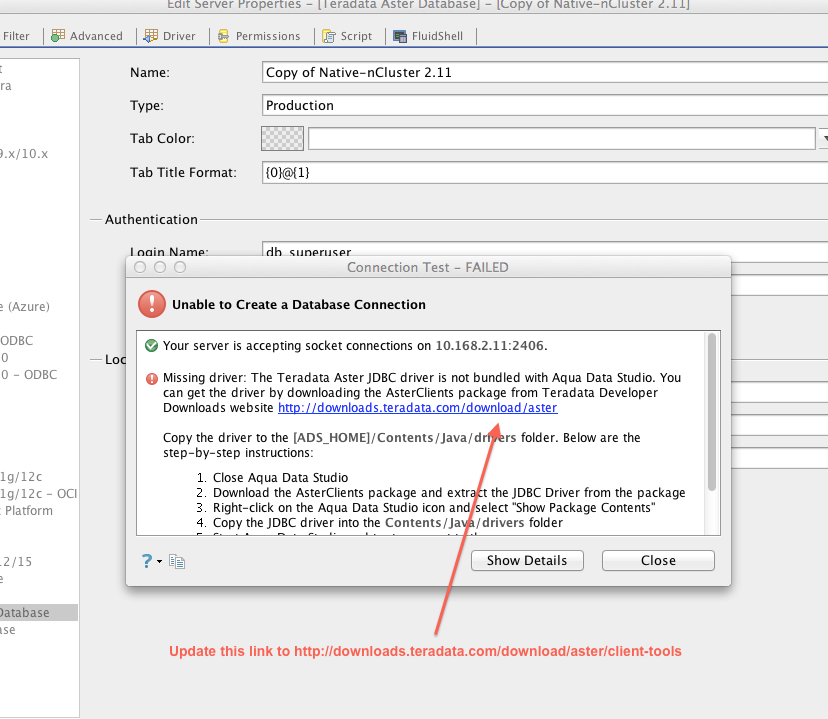Viewport: 828px width, 719px height.
Task: Open the FluidShell tab
Action: (x=428, y=36)
